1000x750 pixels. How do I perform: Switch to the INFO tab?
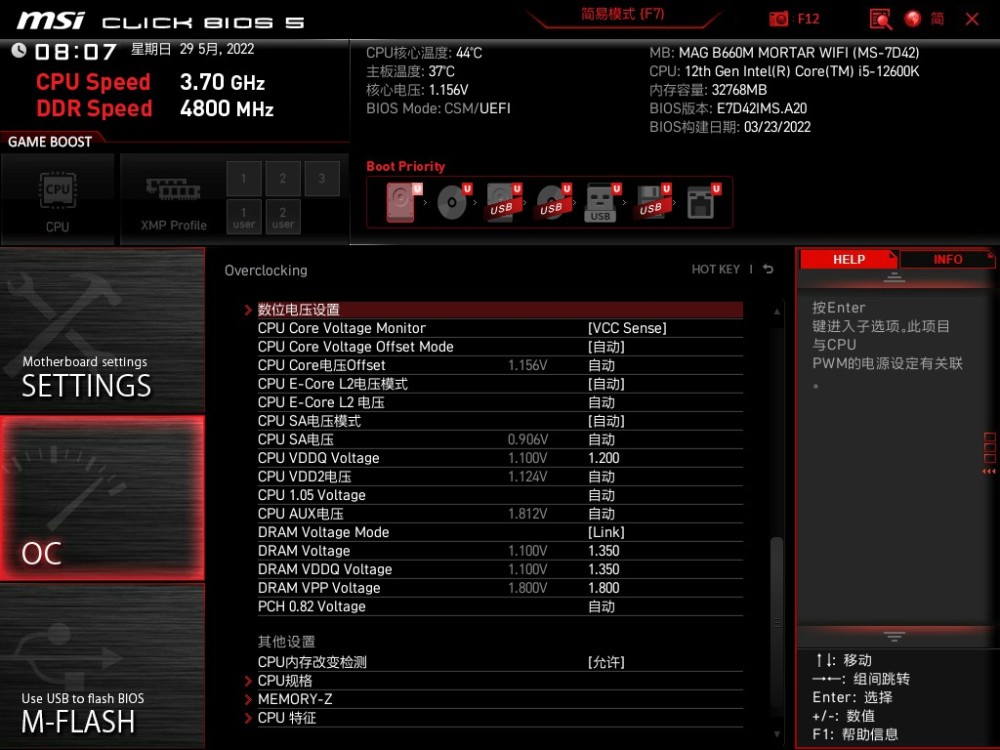coord(948,260)
